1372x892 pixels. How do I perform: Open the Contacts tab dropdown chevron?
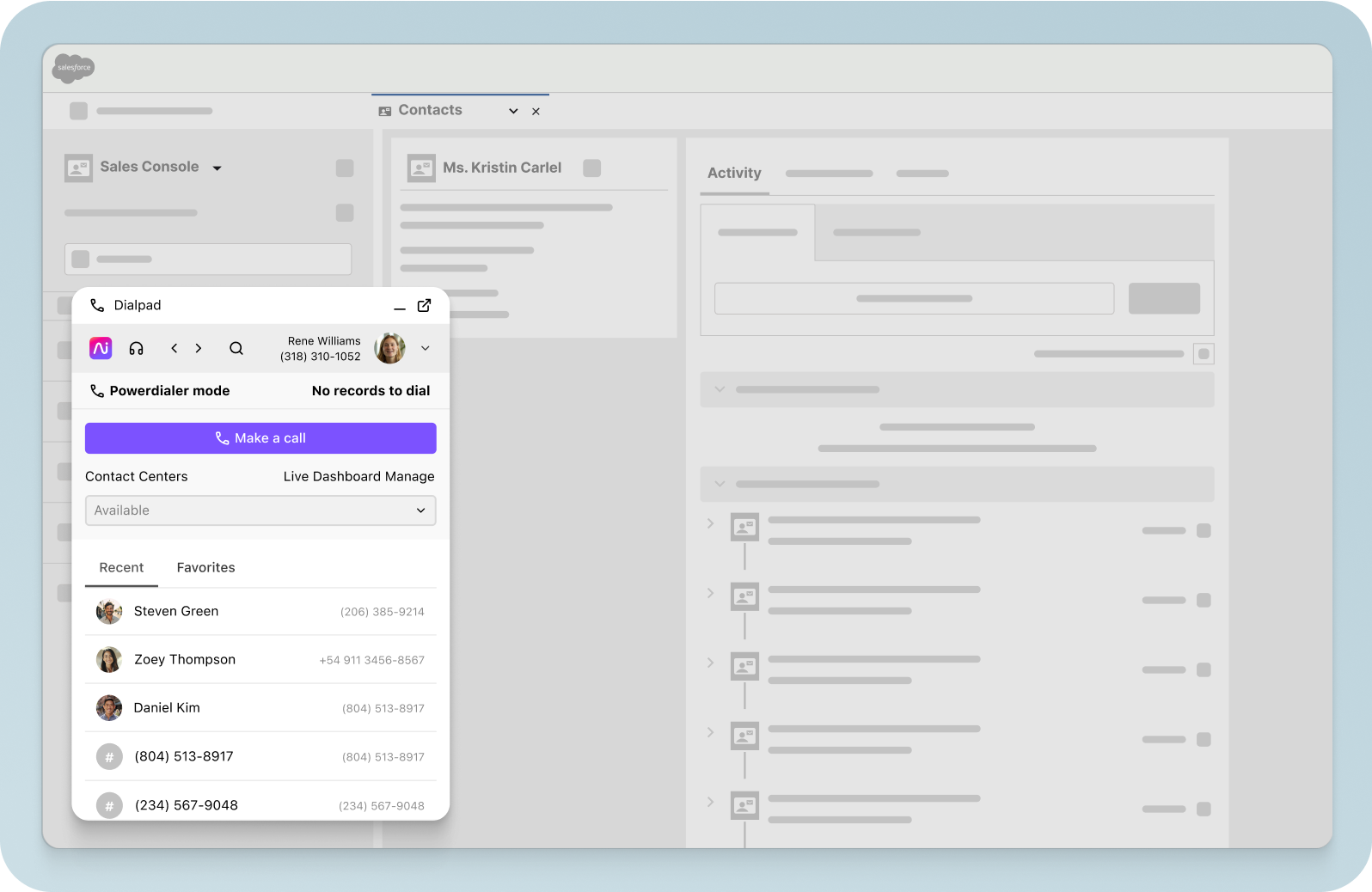tap(513, 111)
